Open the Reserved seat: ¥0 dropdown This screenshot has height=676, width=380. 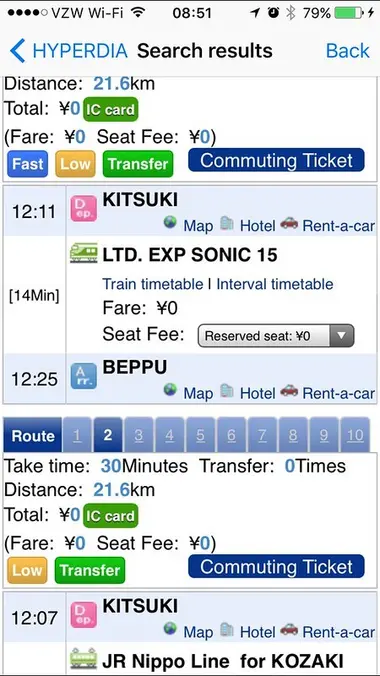point(276,336)
